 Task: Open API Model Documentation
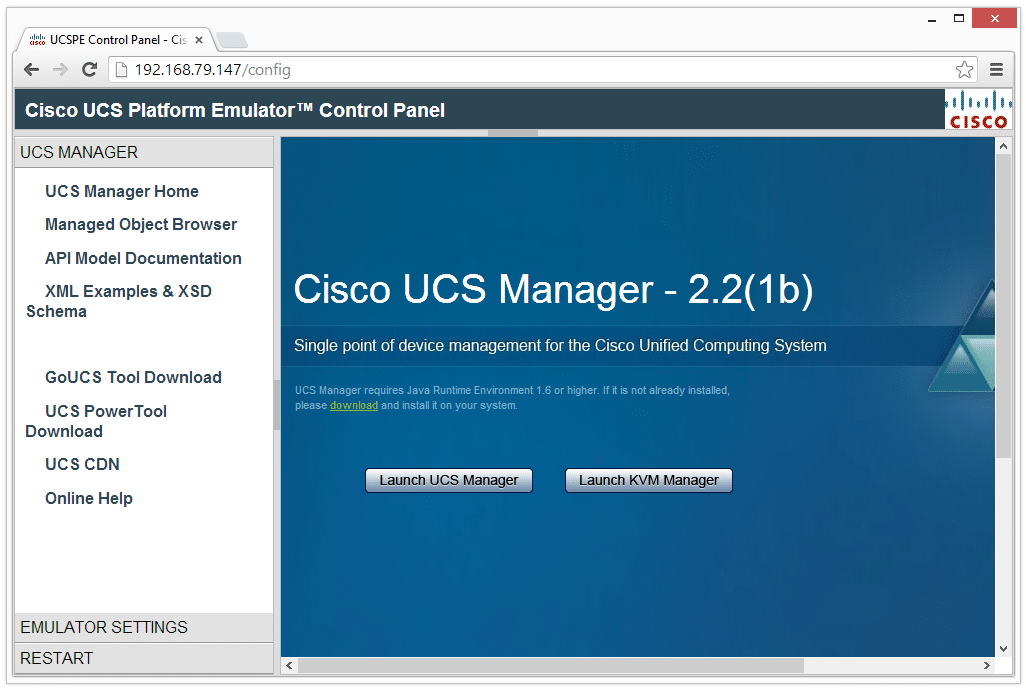tap(143, 258)
